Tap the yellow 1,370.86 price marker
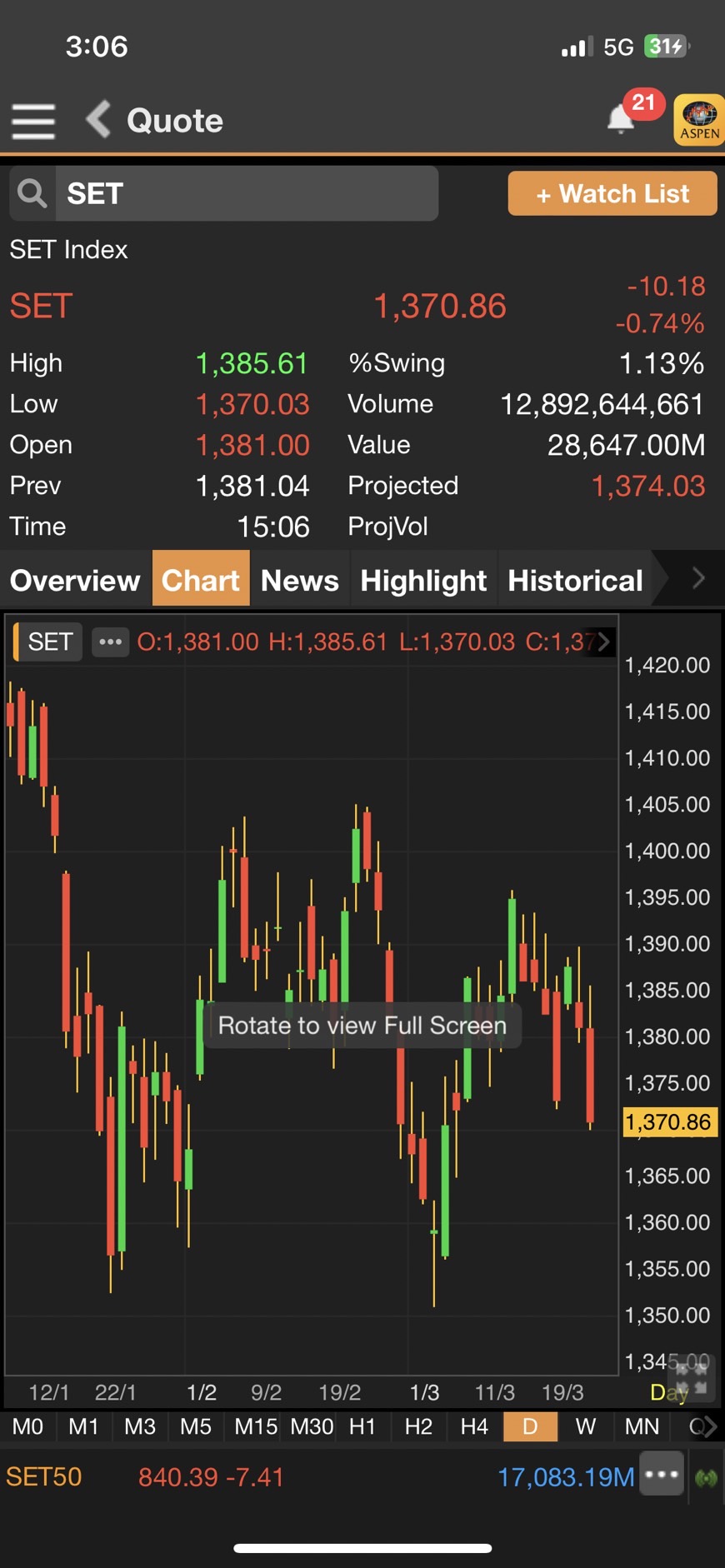The height and width of the screenshot is (1568, 725). 669,1122
